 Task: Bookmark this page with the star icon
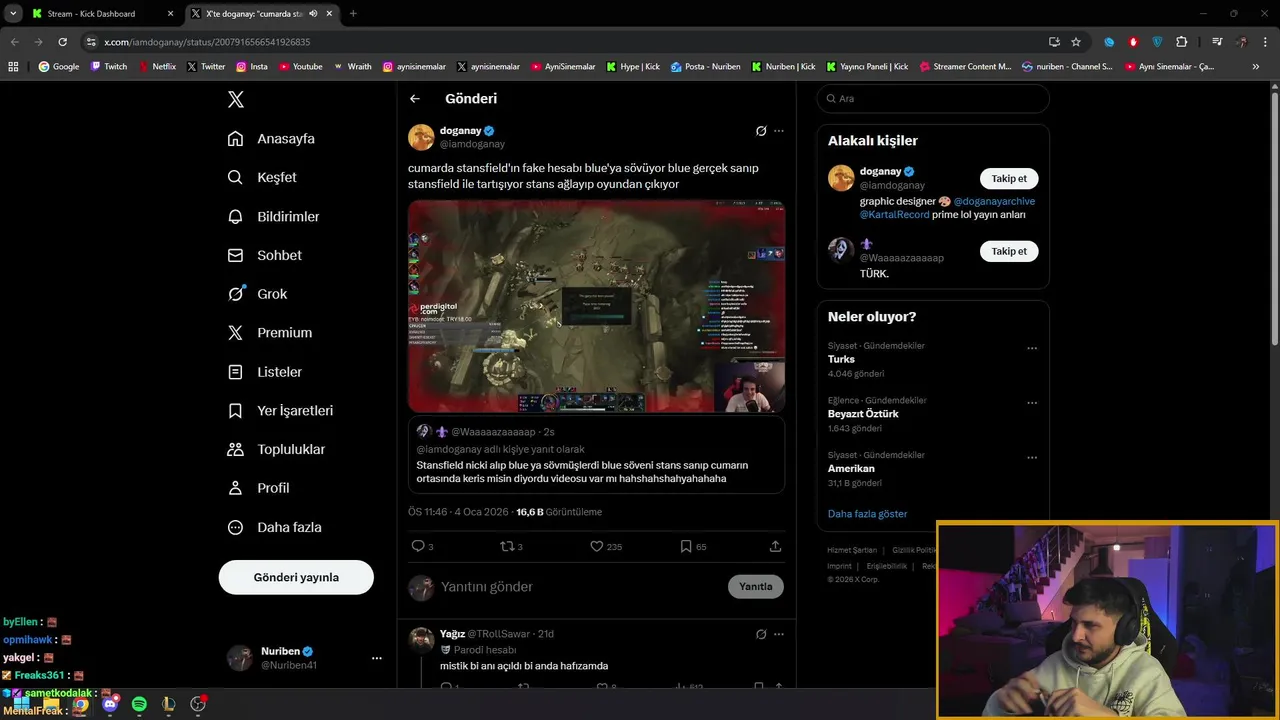click(x=1076, y=42)
